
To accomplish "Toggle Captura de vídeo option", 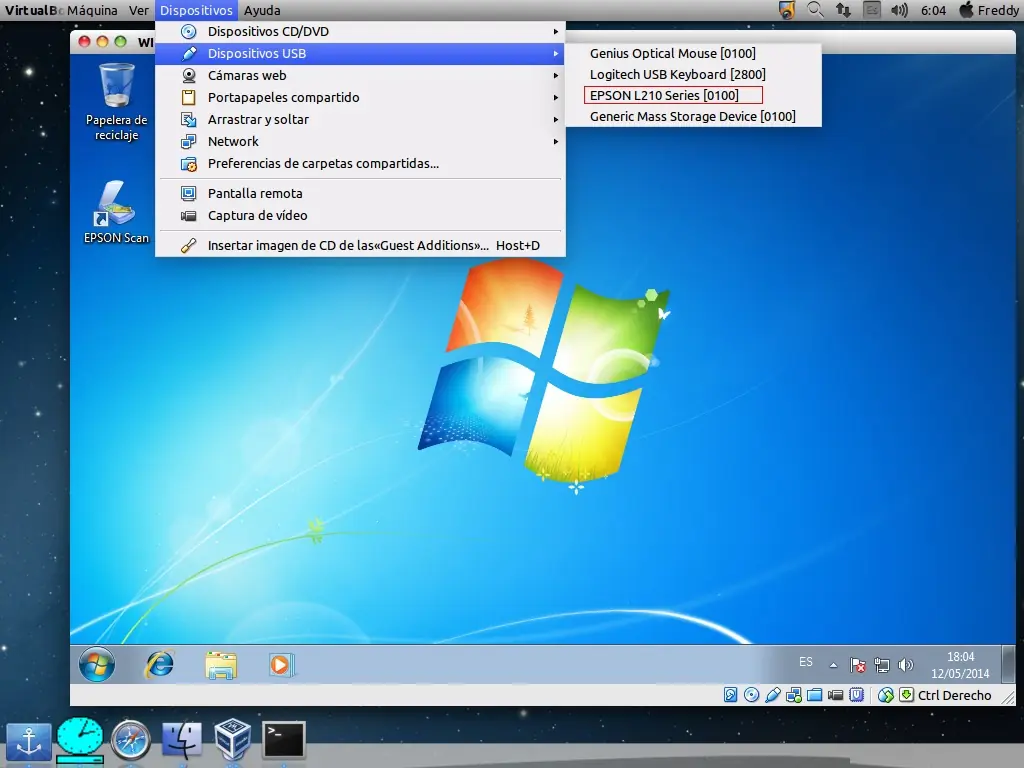I will 360,216.
